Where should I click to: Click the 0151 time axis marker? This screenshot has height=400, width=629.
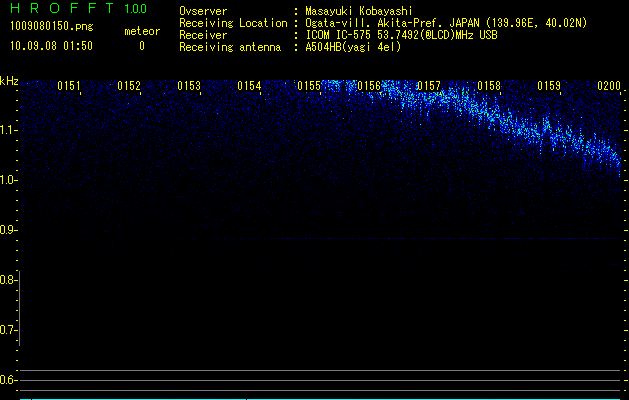(69, 86)
